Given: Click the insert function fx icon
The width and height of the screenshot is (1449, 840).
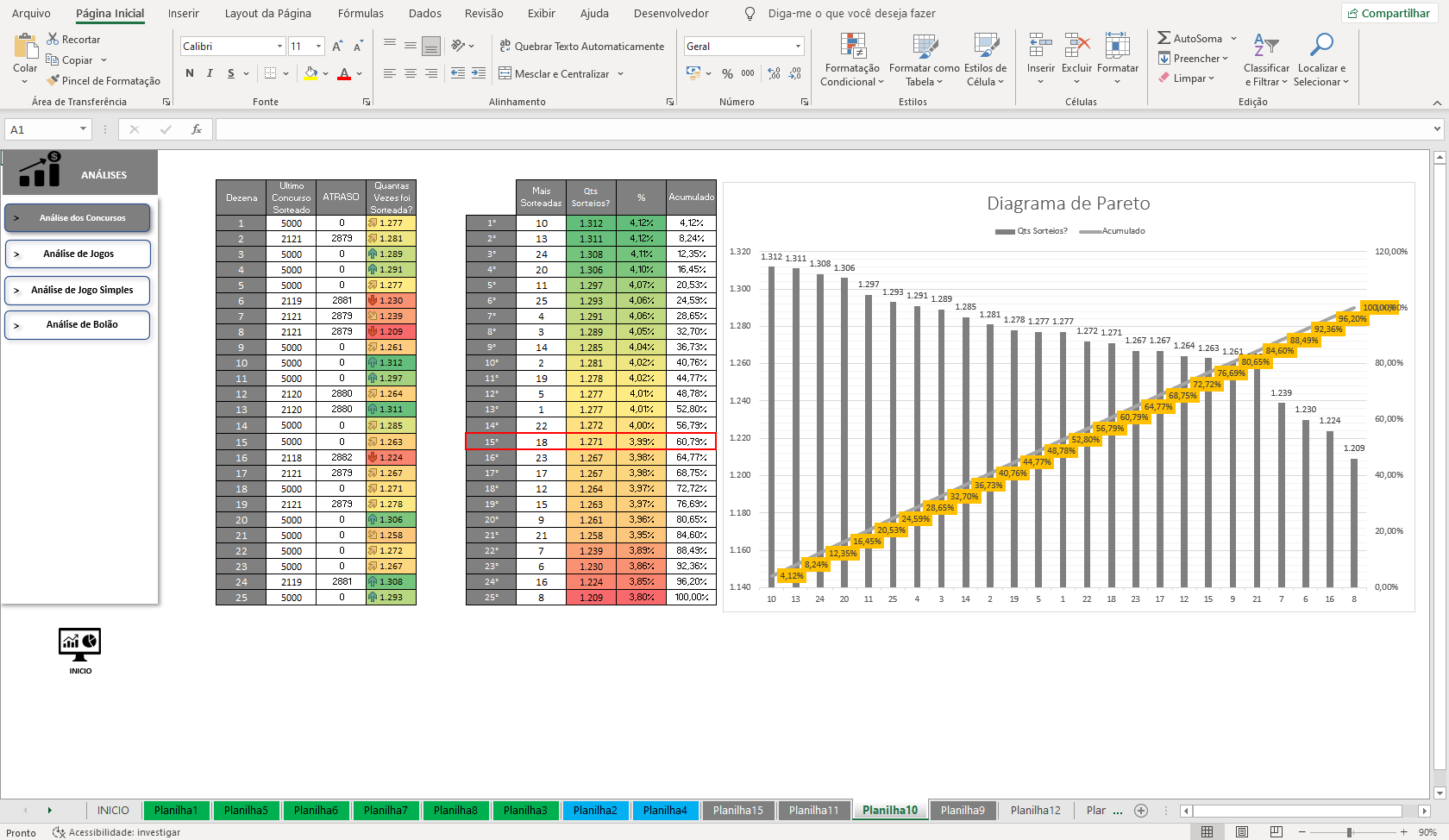Looking at the screenshot, I should [197, 129].
